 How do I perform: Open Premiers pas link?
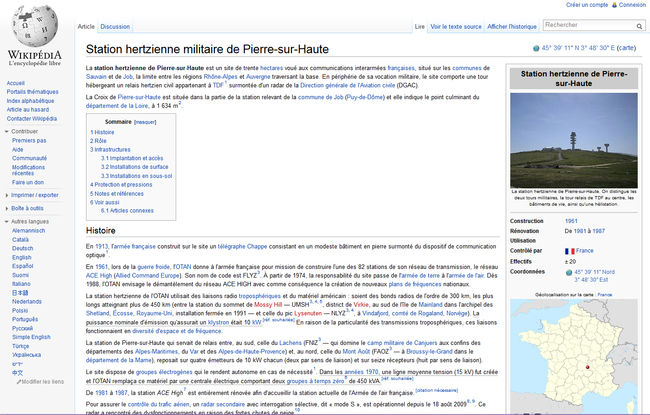point(29,141)
